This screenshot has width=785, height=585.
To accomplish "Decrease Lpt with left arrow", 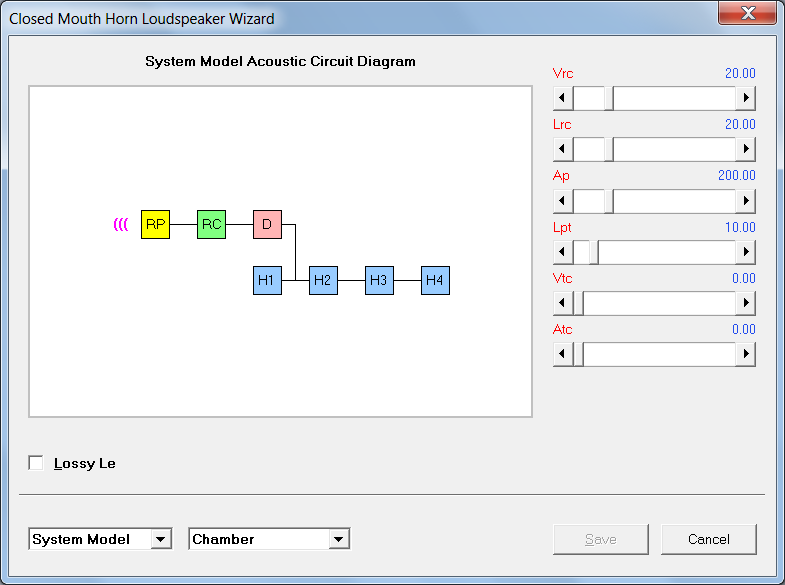I will [563, 252].
